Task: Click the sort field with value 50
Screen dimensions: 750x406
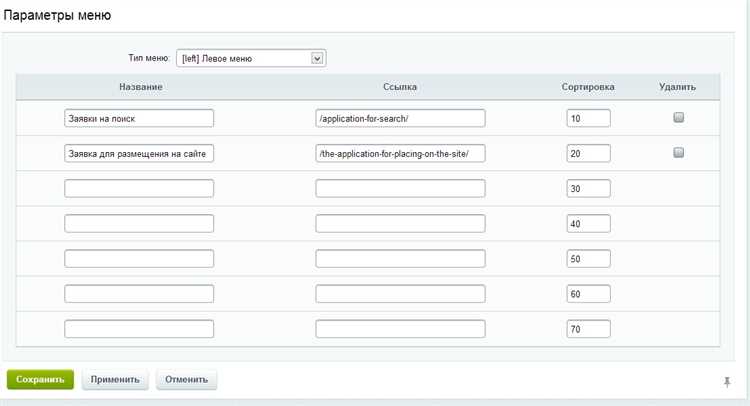Action: pos(588,259)
